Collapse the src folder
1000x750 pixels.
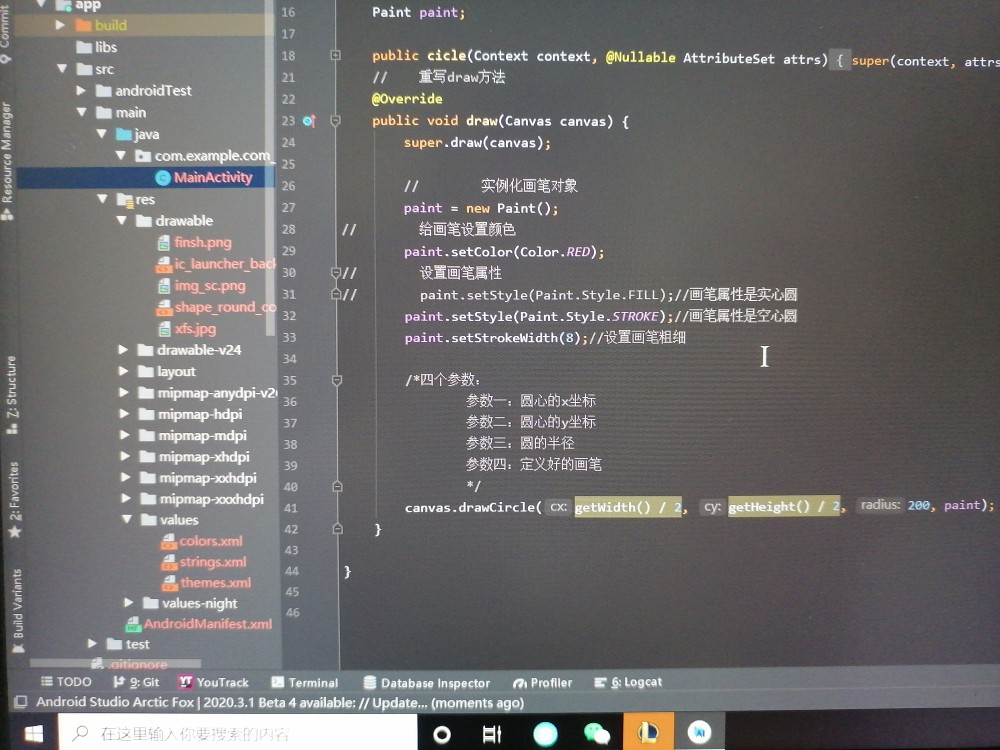point(62,68)
